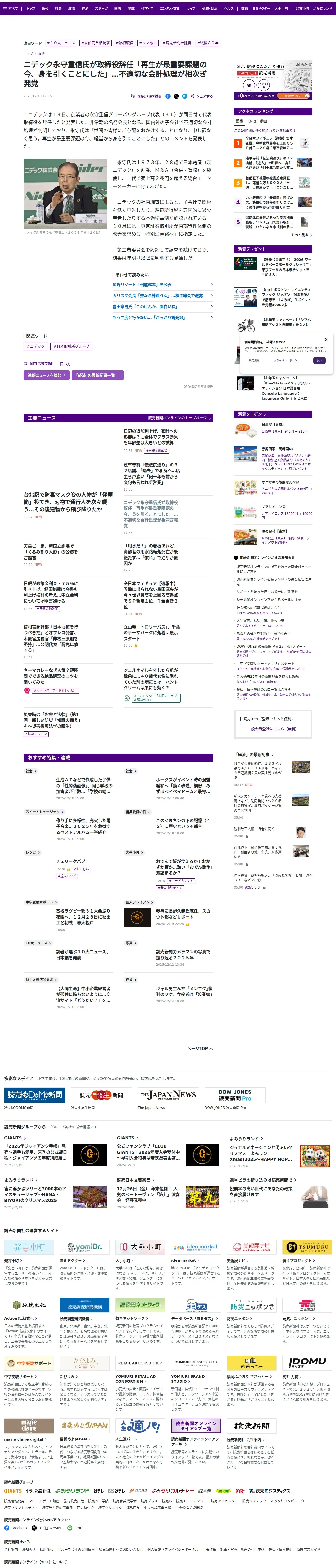336x1568 pixels.
Task: Open The Japan News logo
Action: click(x=168, y=1095)
